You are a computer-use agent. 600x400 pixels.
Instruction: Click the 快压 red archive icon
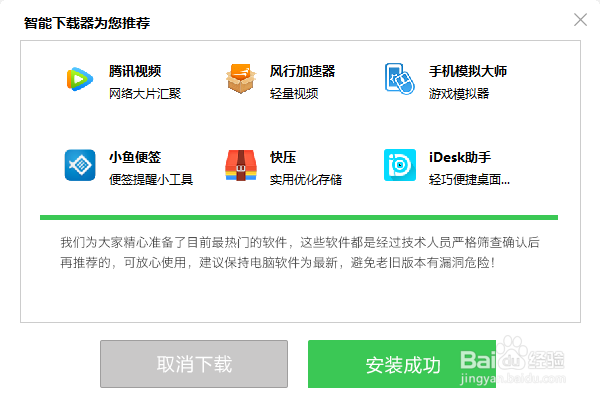coord(241,165)
